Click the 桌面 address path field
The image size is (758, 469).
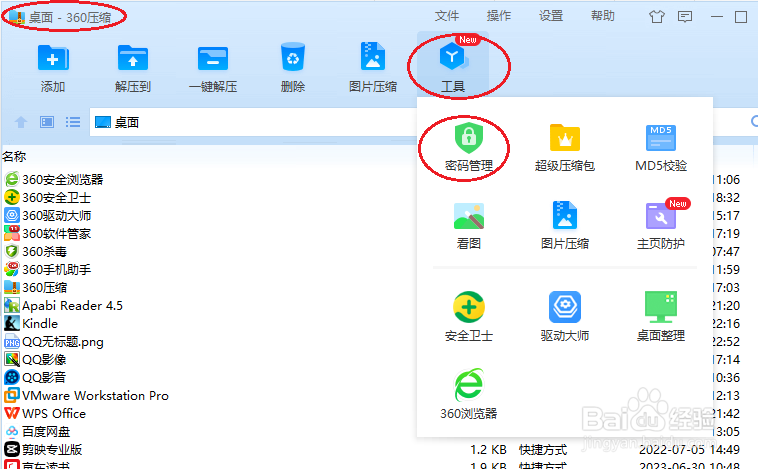tap(253, 122)
